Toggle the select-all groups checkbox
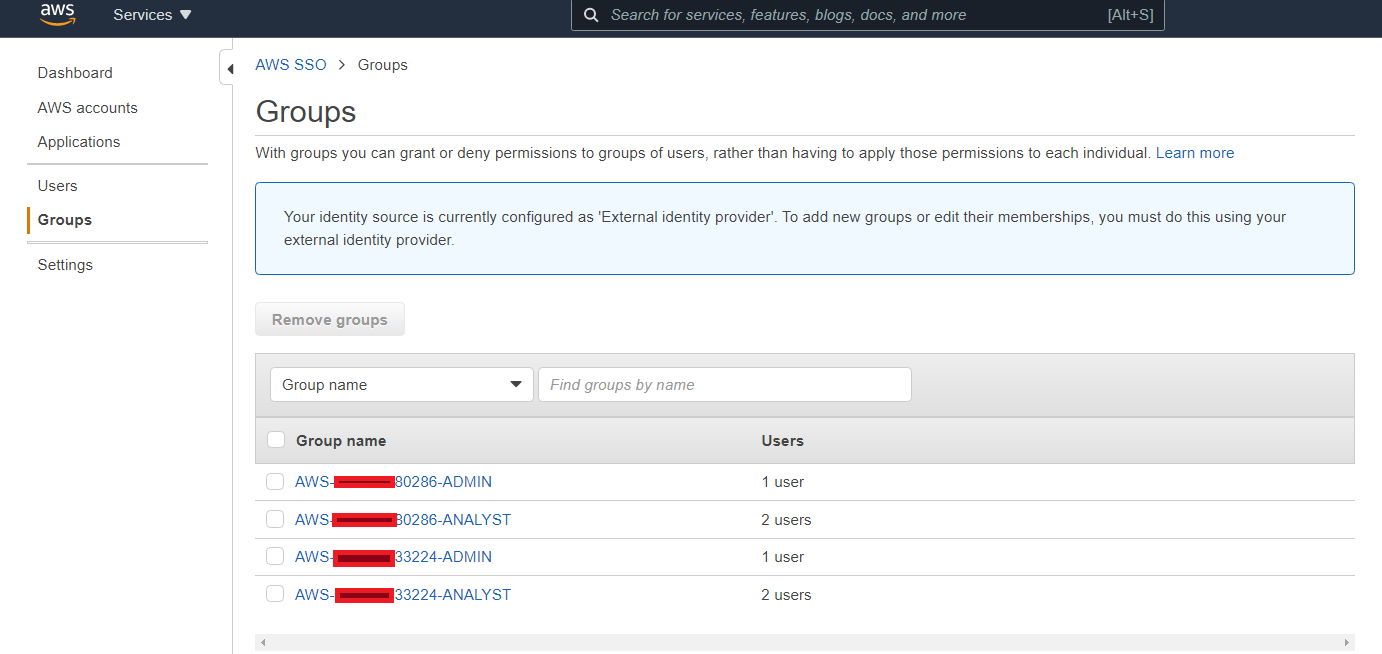1382x654 pixels. [276, 440]
